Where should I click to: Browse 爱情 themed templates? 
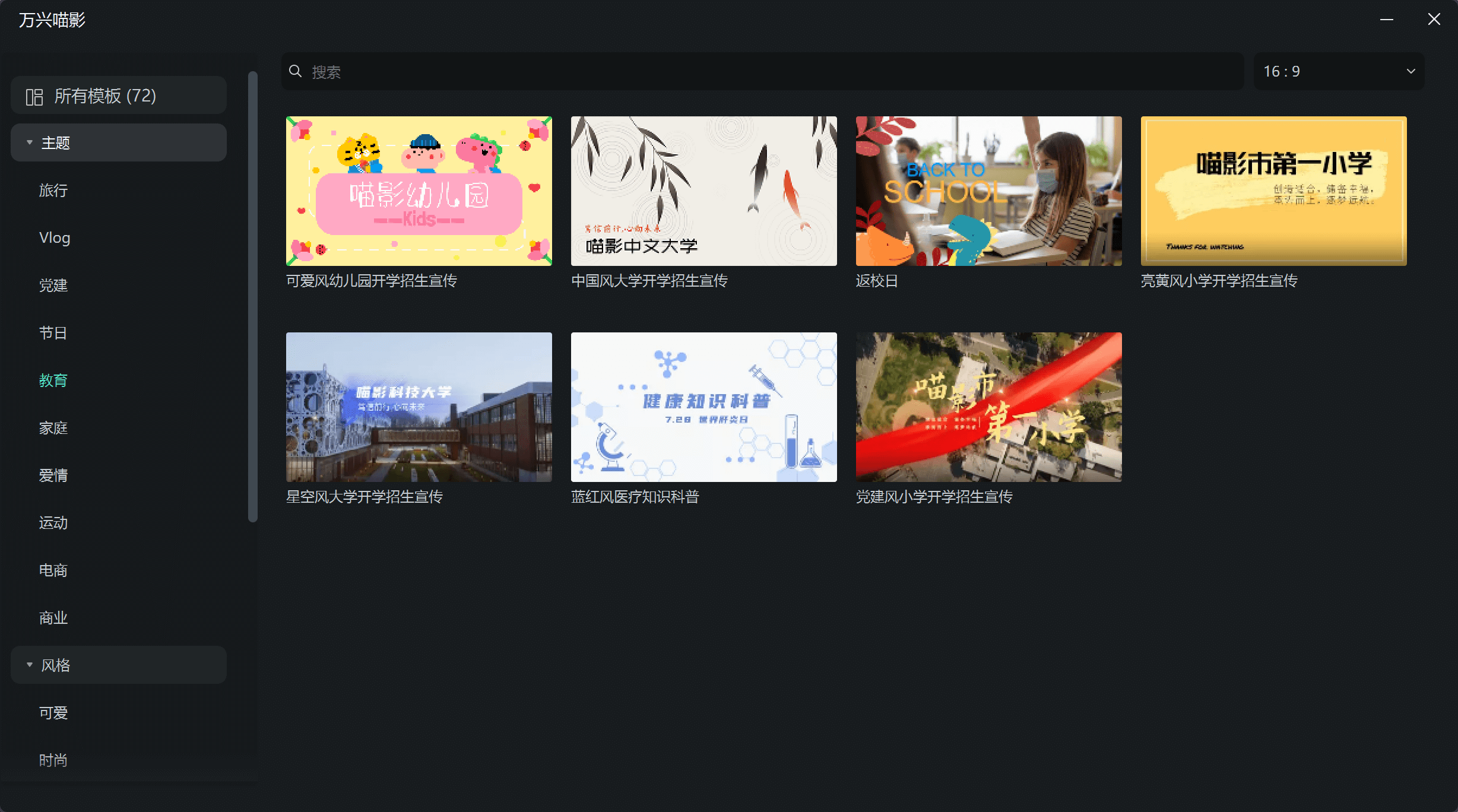tap(53, 475)
